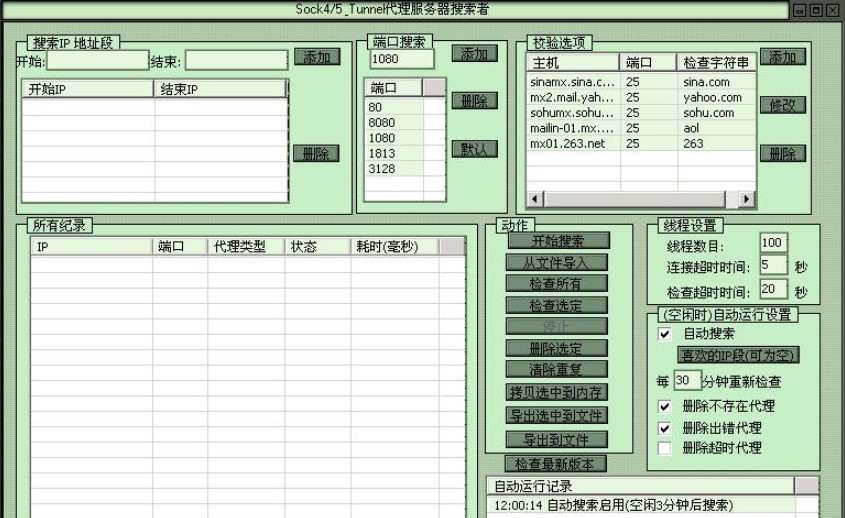Click 修改 button in 校验选项 group
Image resolution: width=845 pixels, height=518 pixels.
point(782,105)
